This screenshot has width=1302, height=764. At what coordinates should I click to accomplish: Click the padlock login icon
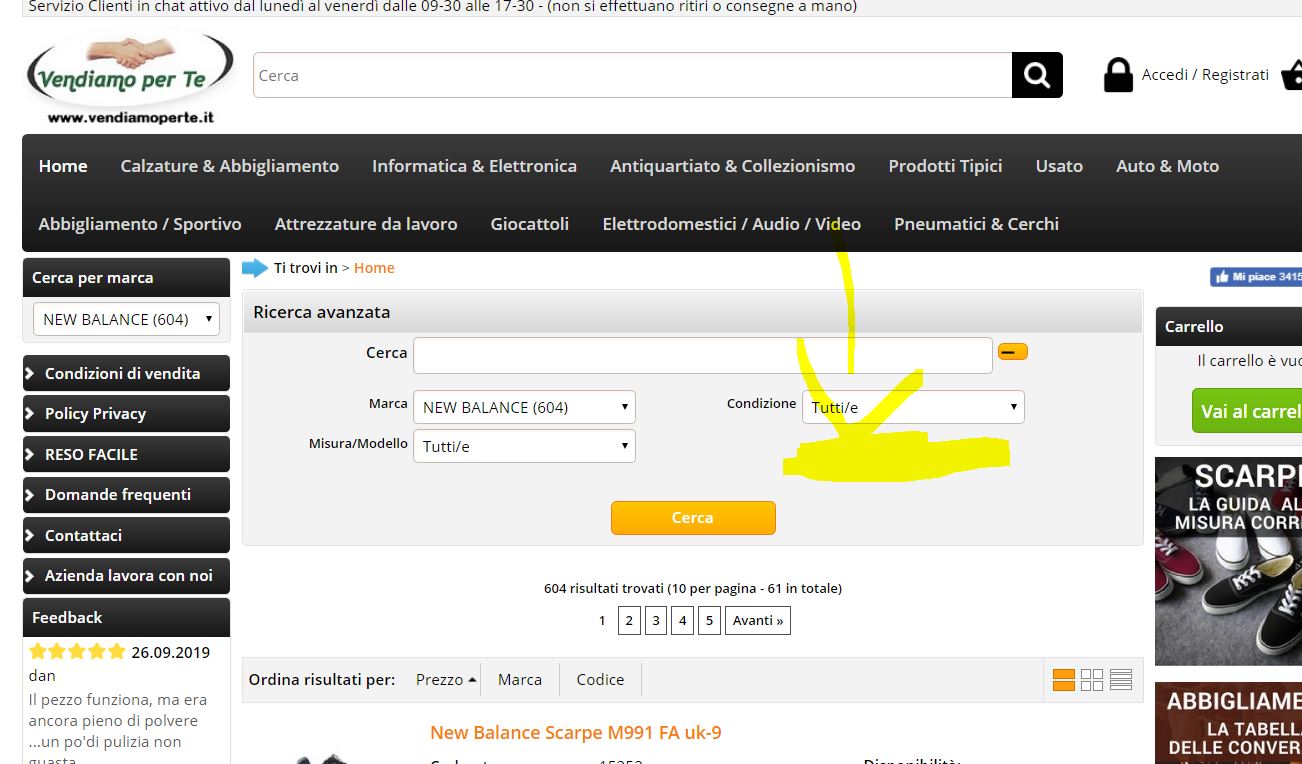1118,75
